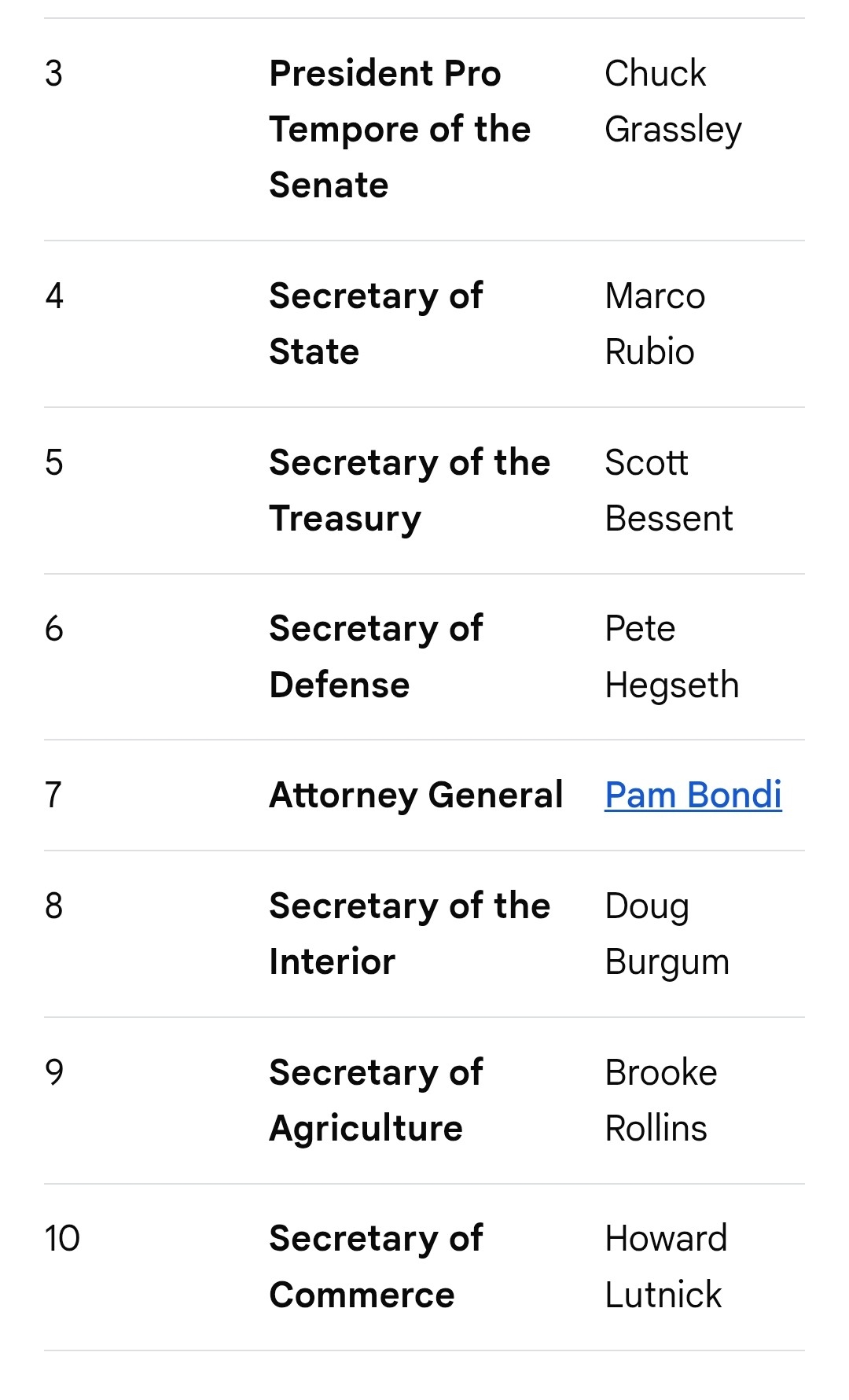Select the name Brooke Rollins
The width and height of the screenshot is (849, 1400).
tap(660, 1100)
